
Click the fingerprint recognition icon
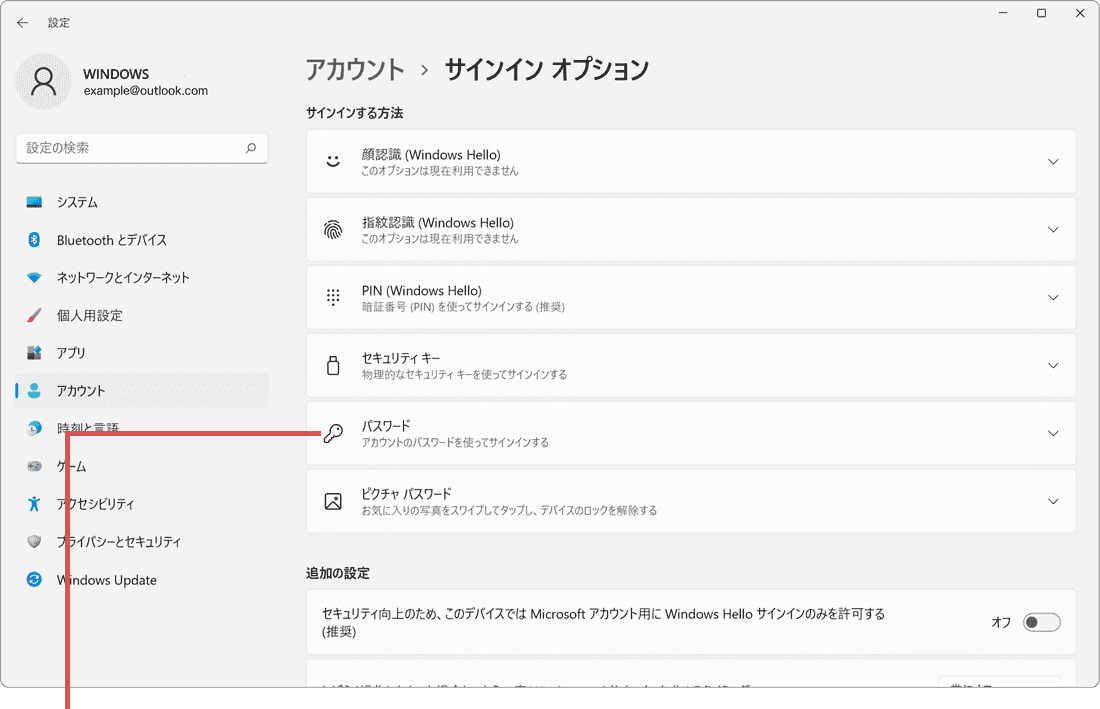(x=333, y=229)
